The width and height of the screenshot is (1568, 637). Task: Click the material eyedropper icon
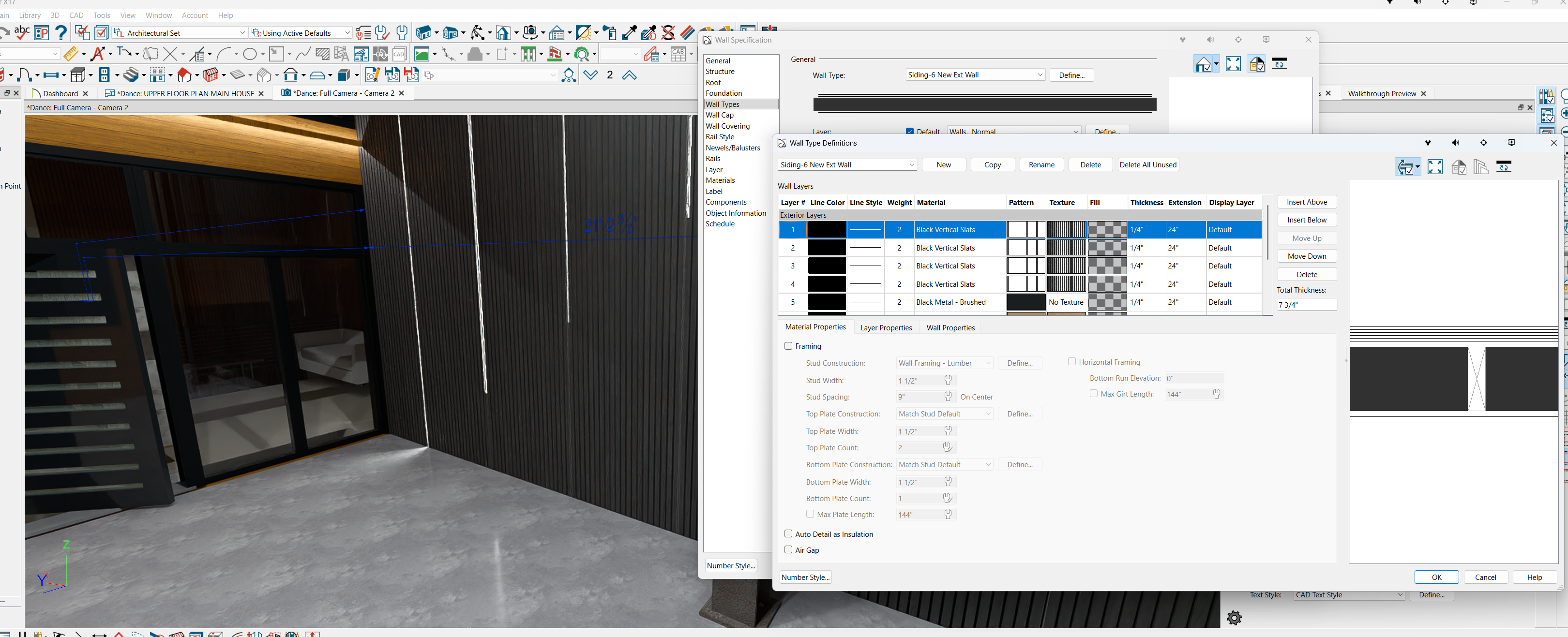(630, 32)
